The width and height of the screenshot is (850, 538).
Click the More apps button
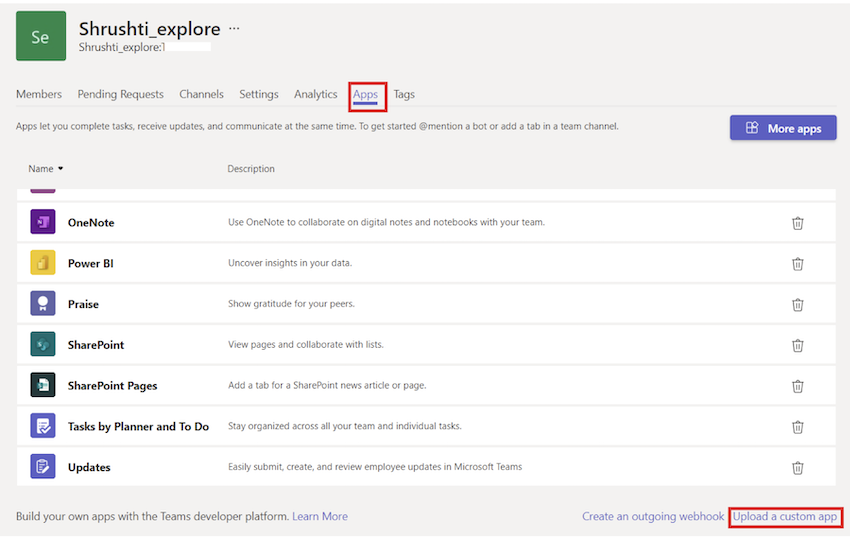(x=783, y=128)
